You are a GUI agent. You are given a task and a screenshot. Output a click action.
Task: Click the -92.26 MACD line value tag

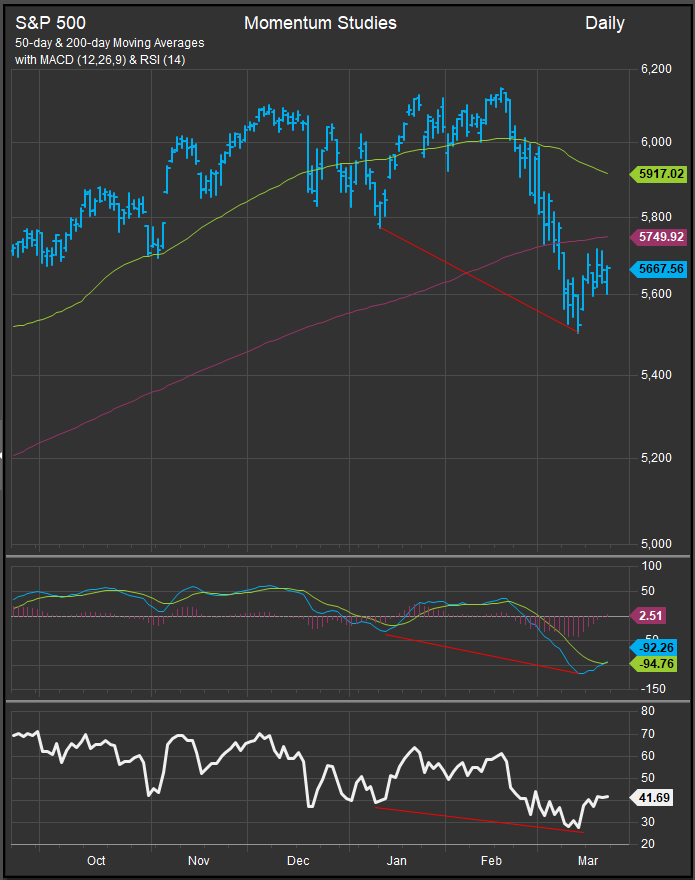click(x=653, y=648)
